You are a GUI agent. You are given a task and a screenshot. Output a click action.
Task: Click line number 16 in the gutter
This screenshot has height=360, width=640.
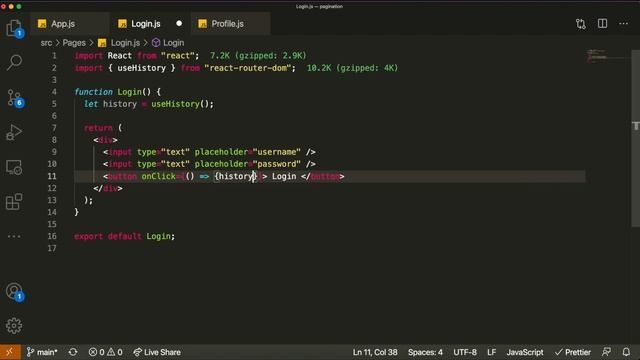pos(52,236)
